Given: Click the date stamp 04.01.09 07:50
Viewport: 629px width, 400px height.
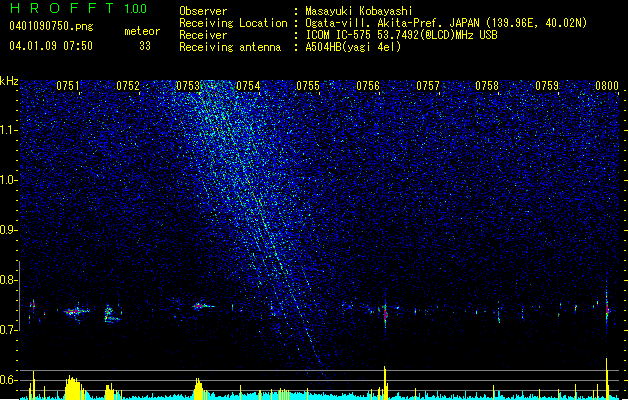Looking at the screenshot, I should click(x=51, y=46).
